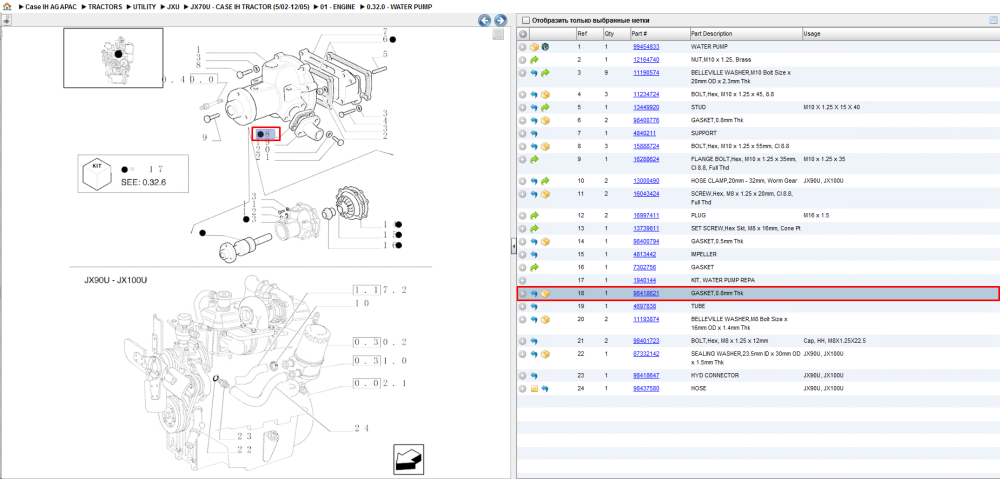Open TRACTORS breadcrumb level

click(105, 6)
